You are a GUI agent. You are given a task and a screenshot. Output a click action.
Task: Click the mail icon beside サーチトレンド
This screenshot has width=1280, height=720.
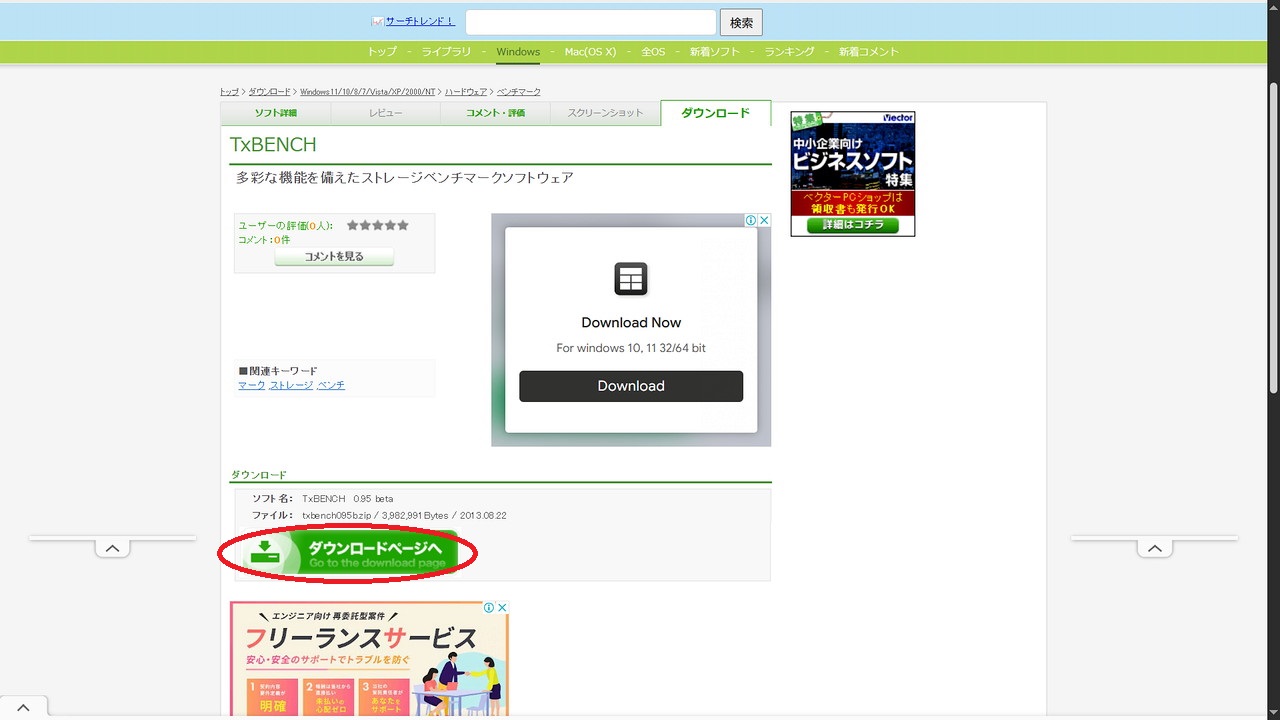tap(377, 21)
